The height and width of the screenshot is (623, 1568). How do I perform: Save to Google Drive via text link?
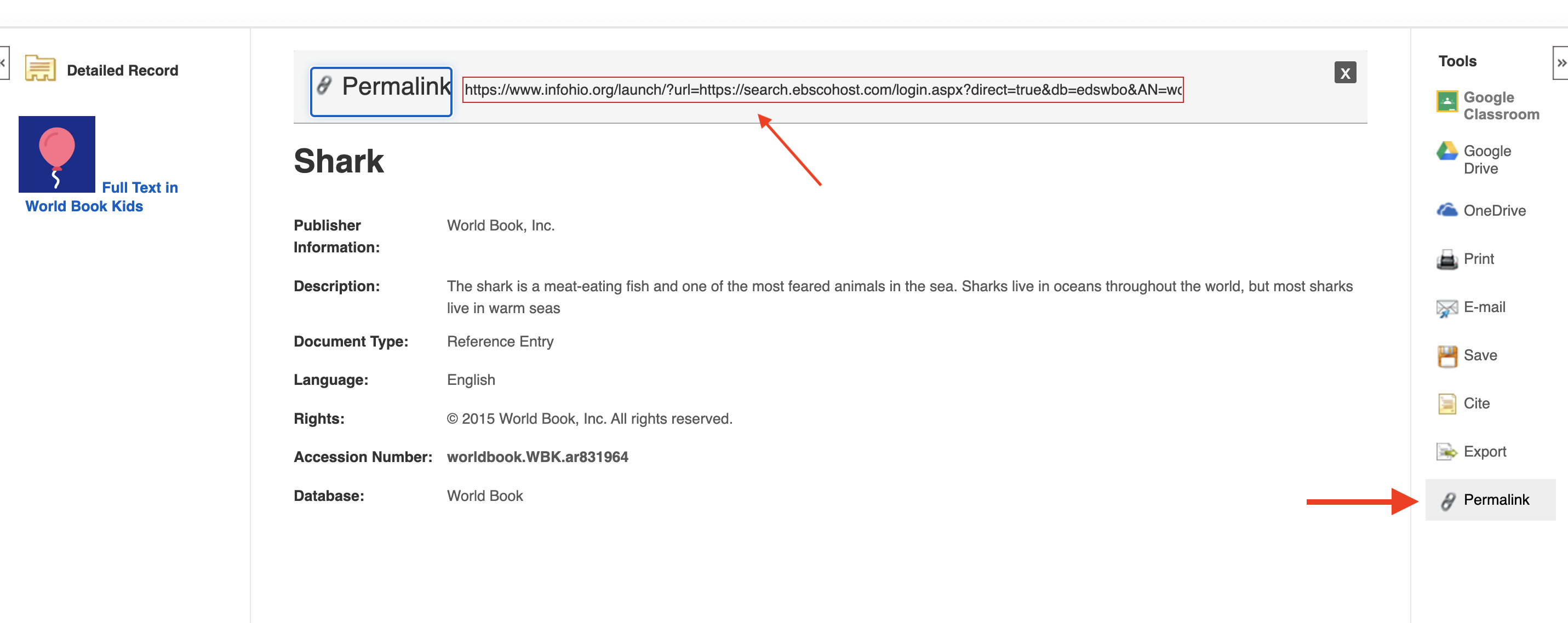(1487, 159)
